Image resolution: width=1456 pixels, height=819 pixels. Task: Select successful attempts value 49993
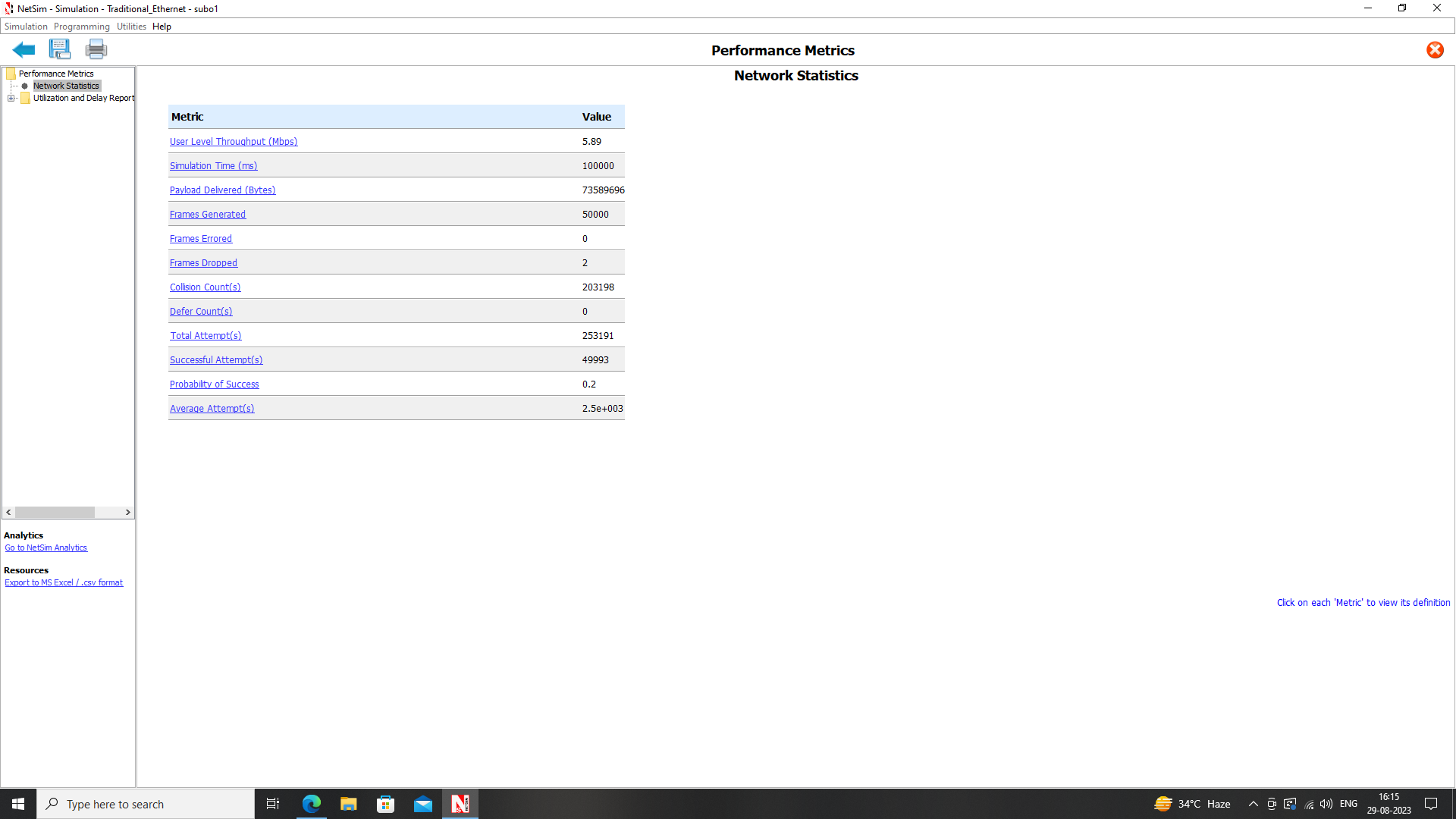point(595,360)
